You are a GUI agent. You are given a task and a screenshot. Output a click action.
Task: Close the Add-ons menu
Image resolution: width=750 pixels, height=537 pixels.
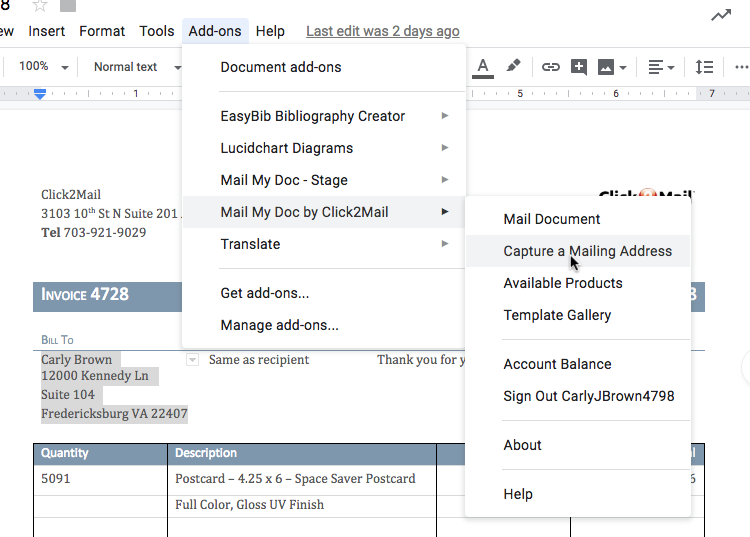215,31
